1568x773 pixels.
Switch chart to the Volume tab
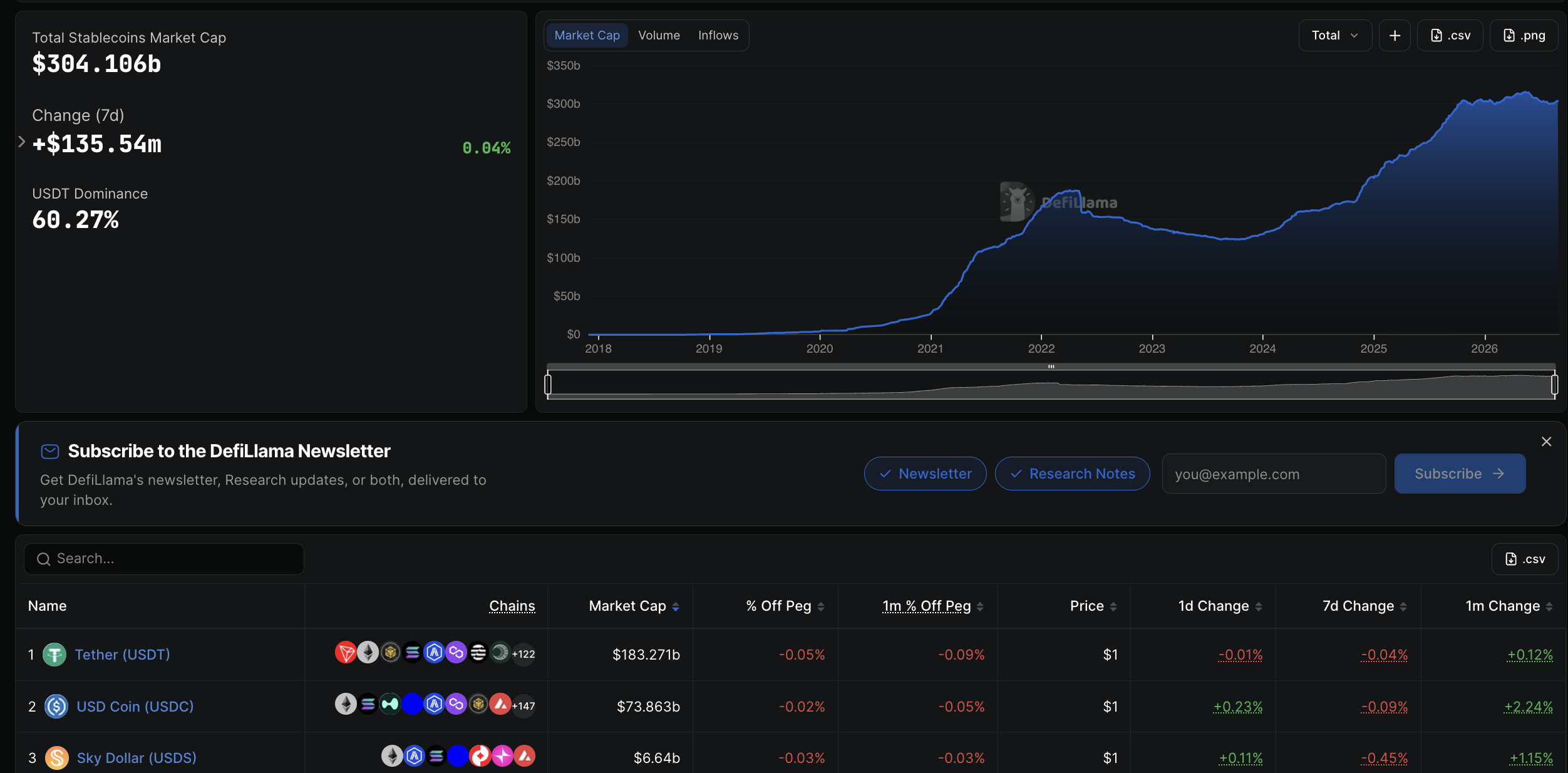(659, 36)
